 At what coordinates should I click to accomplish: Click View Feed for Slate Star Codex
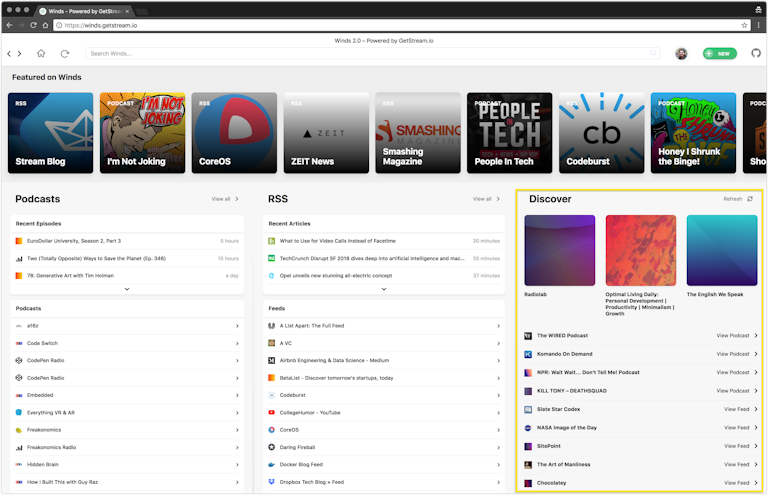[x=741, y=409]
